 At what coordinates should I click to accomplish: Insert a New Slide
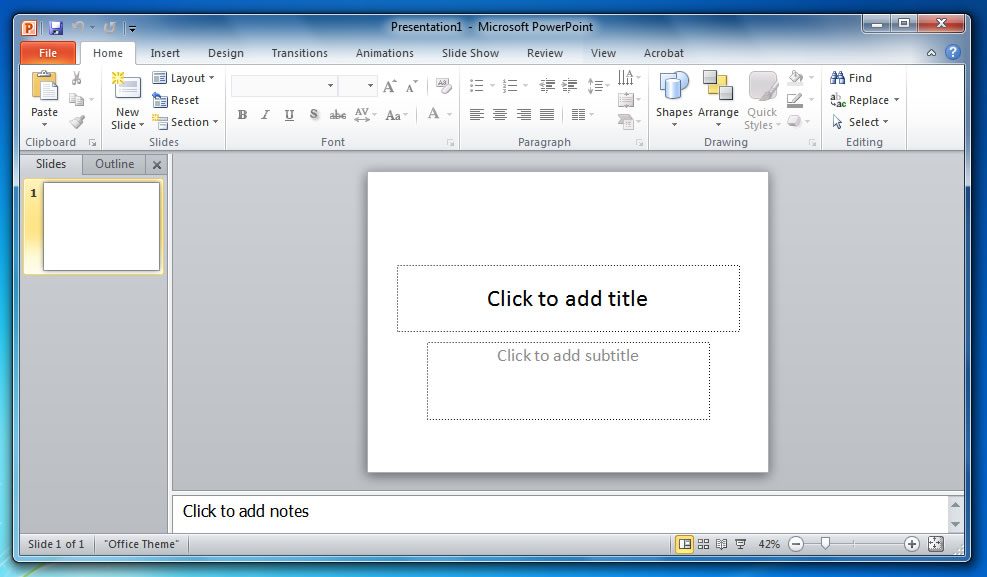[127, 90]
